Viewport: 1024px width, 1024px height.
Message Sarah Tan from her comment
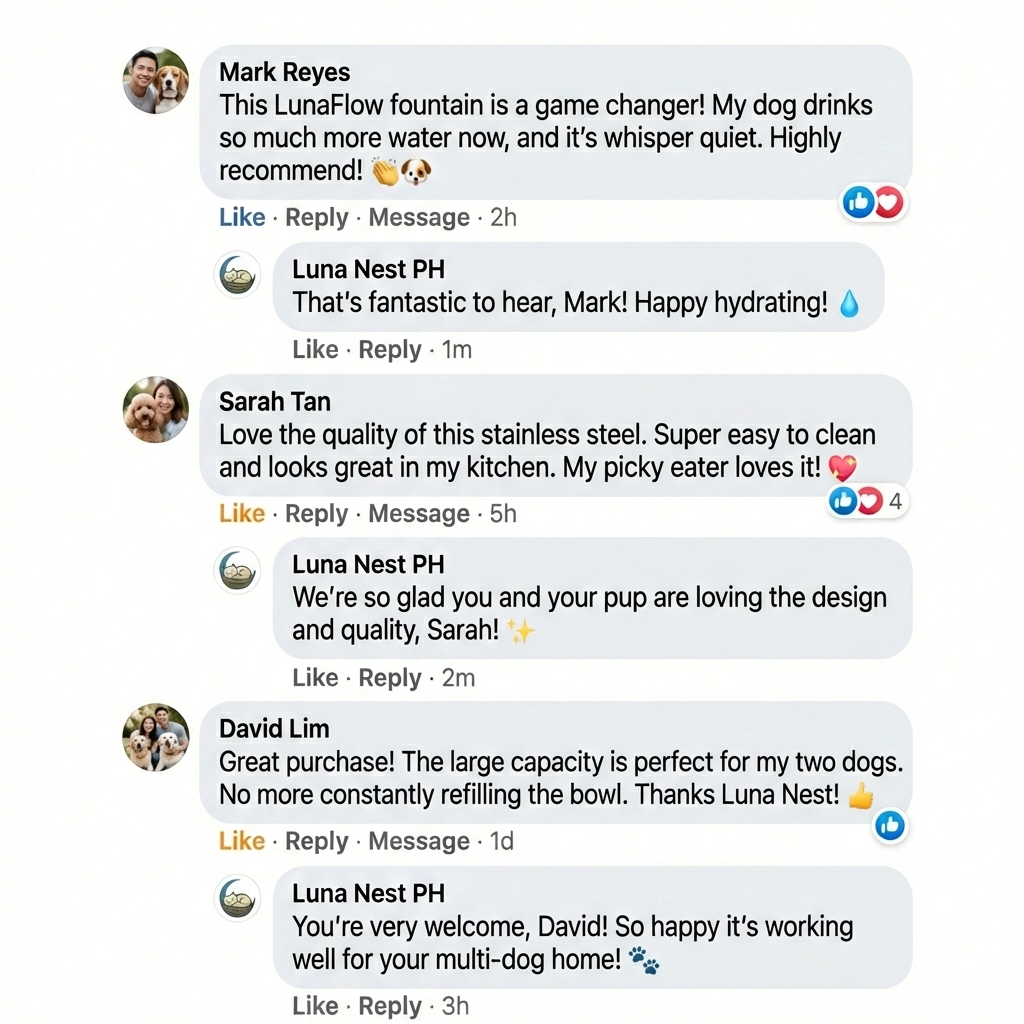pos(419,514)
